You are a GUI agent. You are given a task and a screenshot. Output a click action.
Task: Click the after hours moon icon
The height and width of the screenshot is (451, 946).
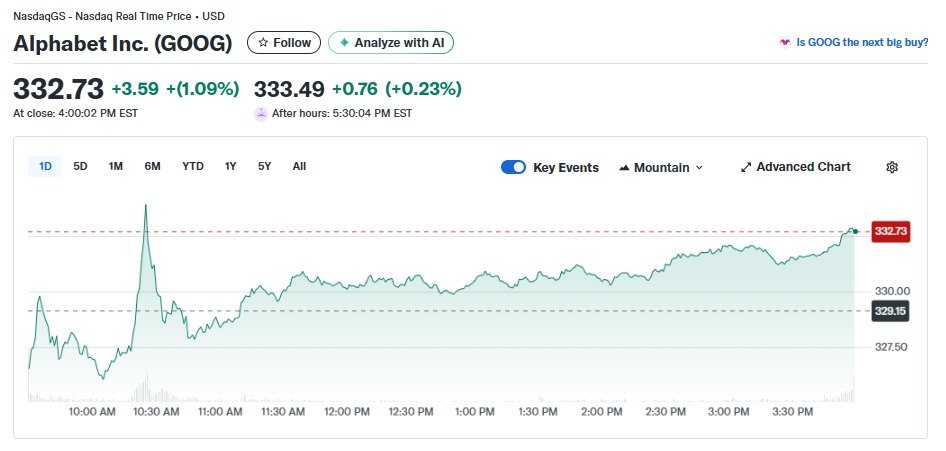tap(262, 113)
